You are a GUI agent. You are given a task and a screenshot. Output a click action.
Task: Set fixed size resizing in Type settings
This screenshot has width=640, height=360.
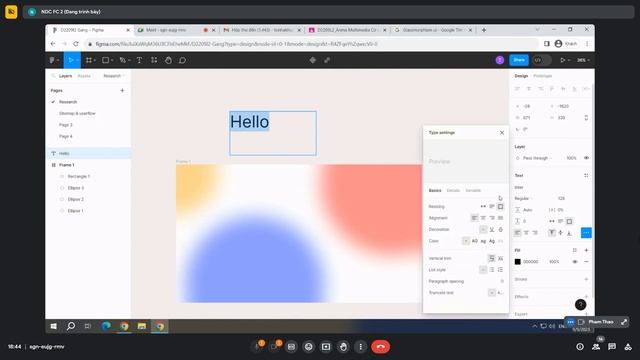click(500, 207)
